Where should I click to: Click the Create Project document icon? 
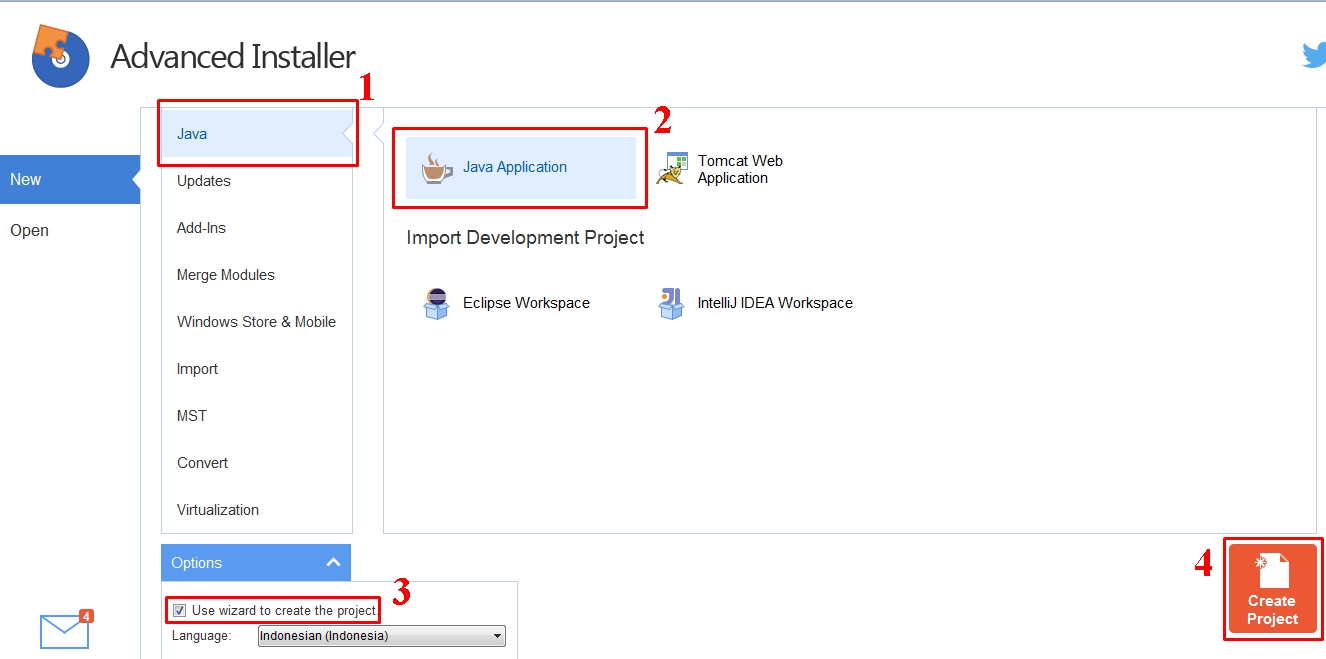(1272, 575)
